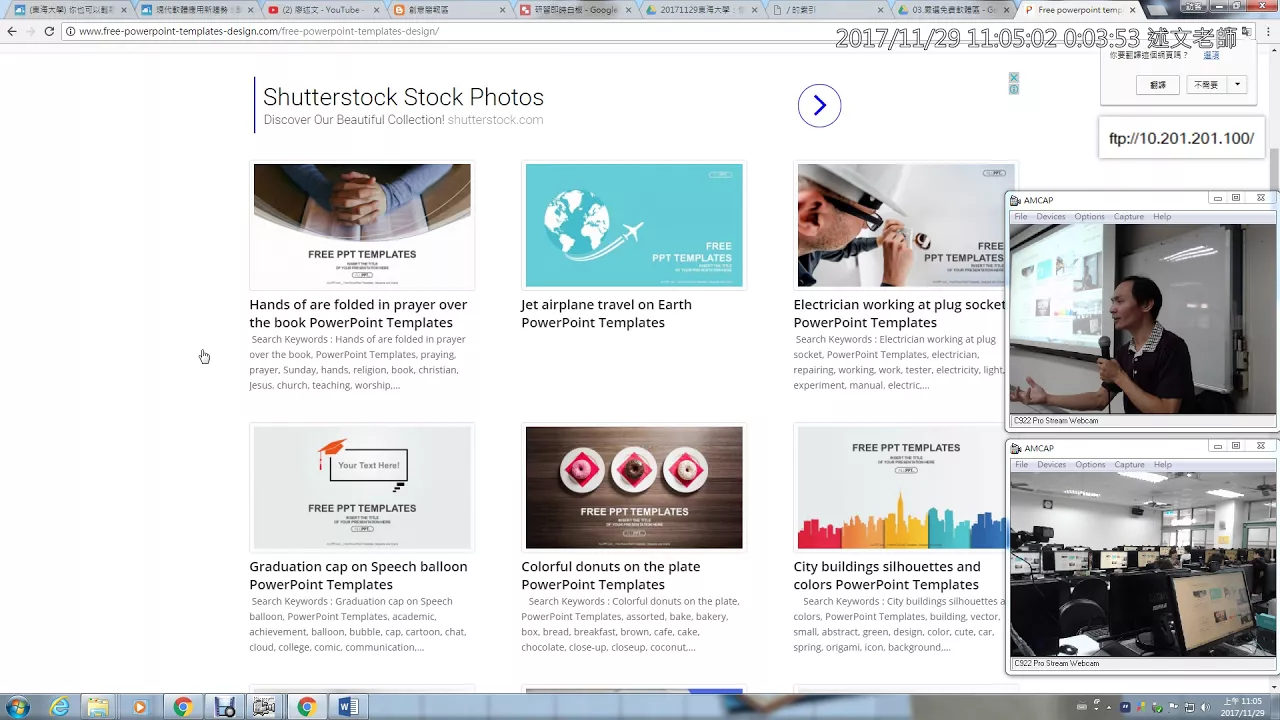
Task: Open File menu in upper AMCAP window
Action: (1020, 217)
